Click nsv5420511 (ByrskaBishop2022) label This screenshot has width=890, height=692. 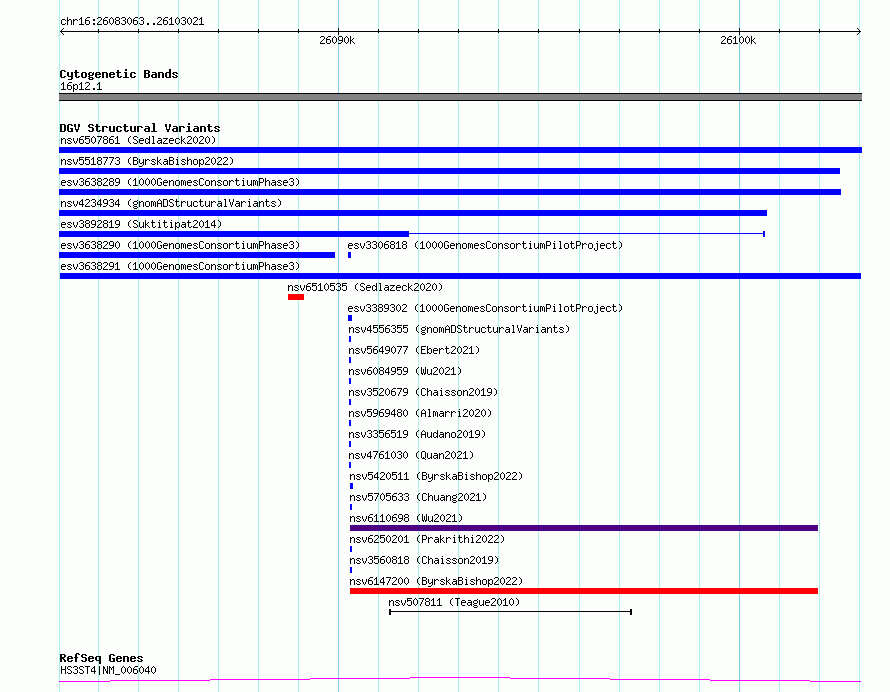(x=436, y=476)
